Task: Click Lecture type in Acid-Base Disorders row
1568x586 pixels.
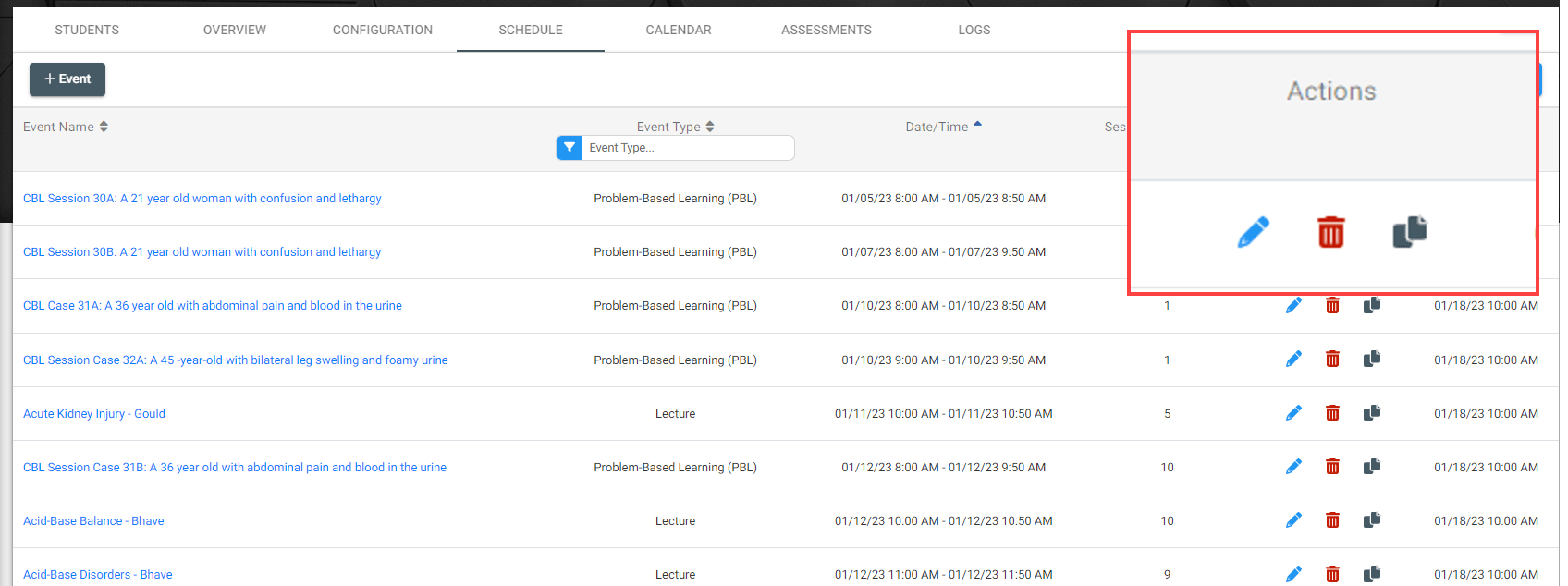Action: 676,574
